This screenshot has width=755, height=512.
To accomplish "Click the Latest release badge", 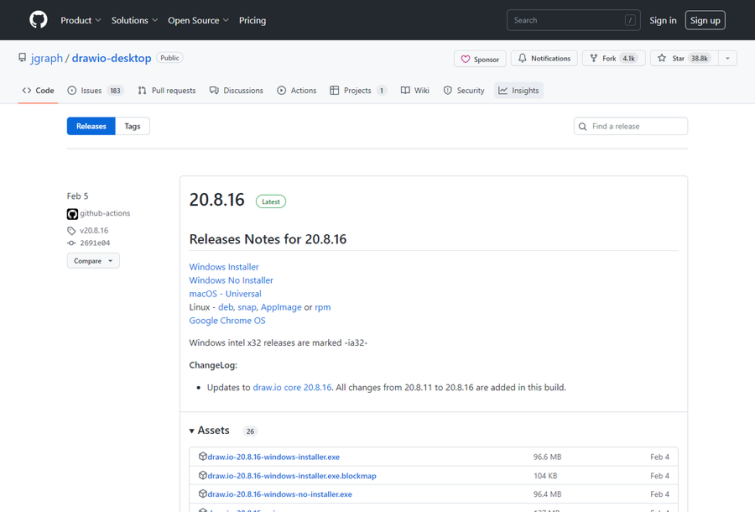I will click(271, 201).
